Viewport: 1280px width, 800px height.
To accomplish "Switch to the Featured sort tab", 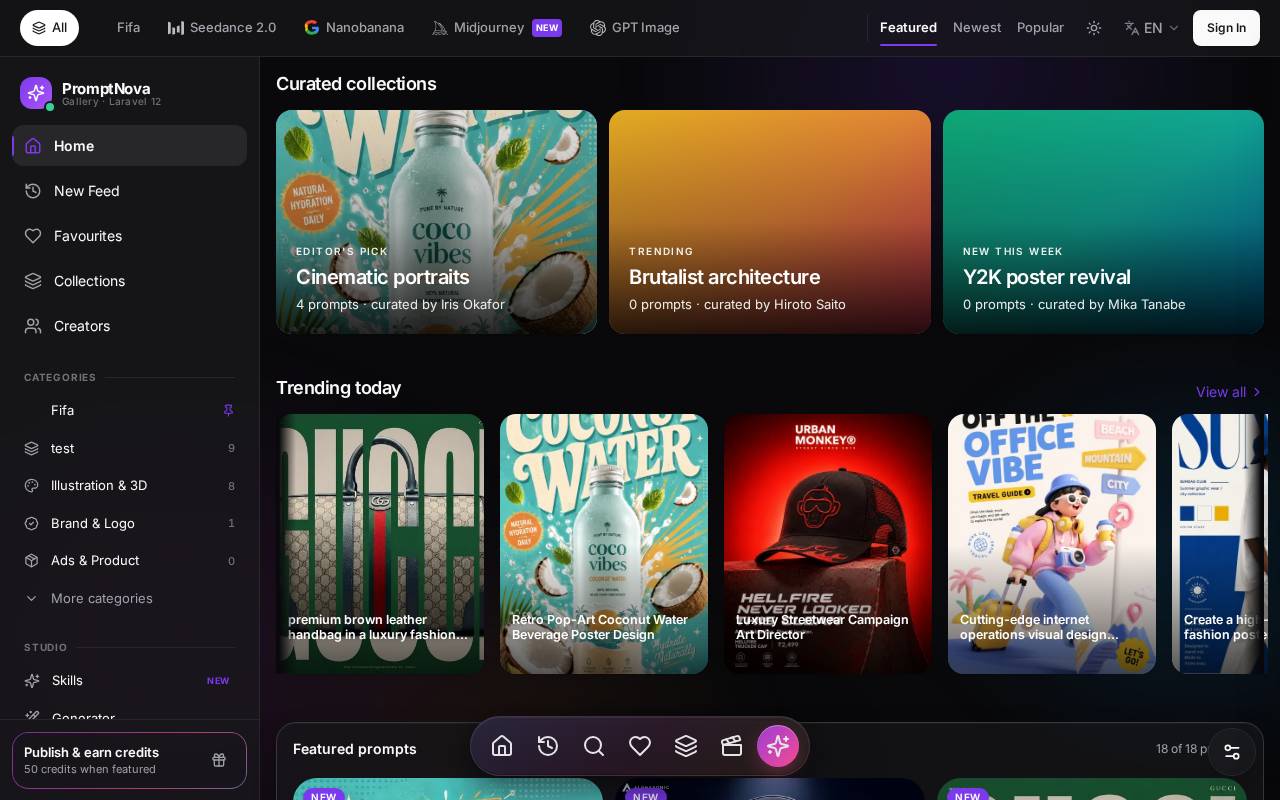I will 908,28.
